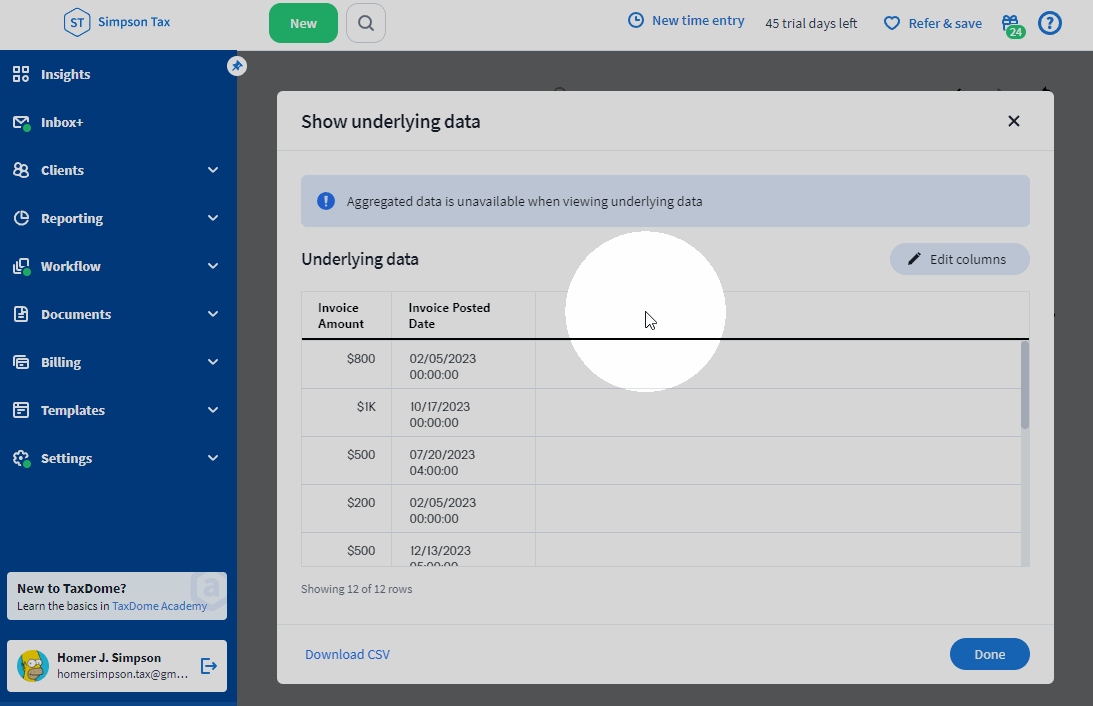This screenshot has height=706, width=1093.
Task: Click the green New button
Action: [303, 23]
